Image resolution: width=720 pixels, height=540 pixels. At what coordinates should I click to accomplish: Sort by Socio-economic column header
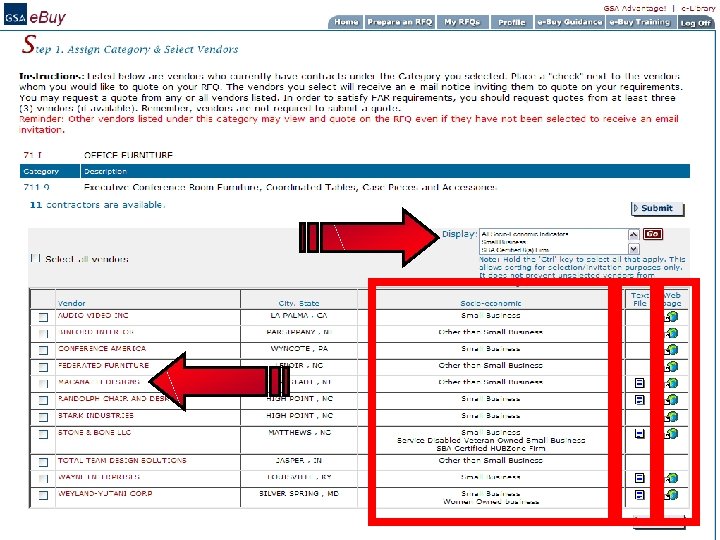491,303
